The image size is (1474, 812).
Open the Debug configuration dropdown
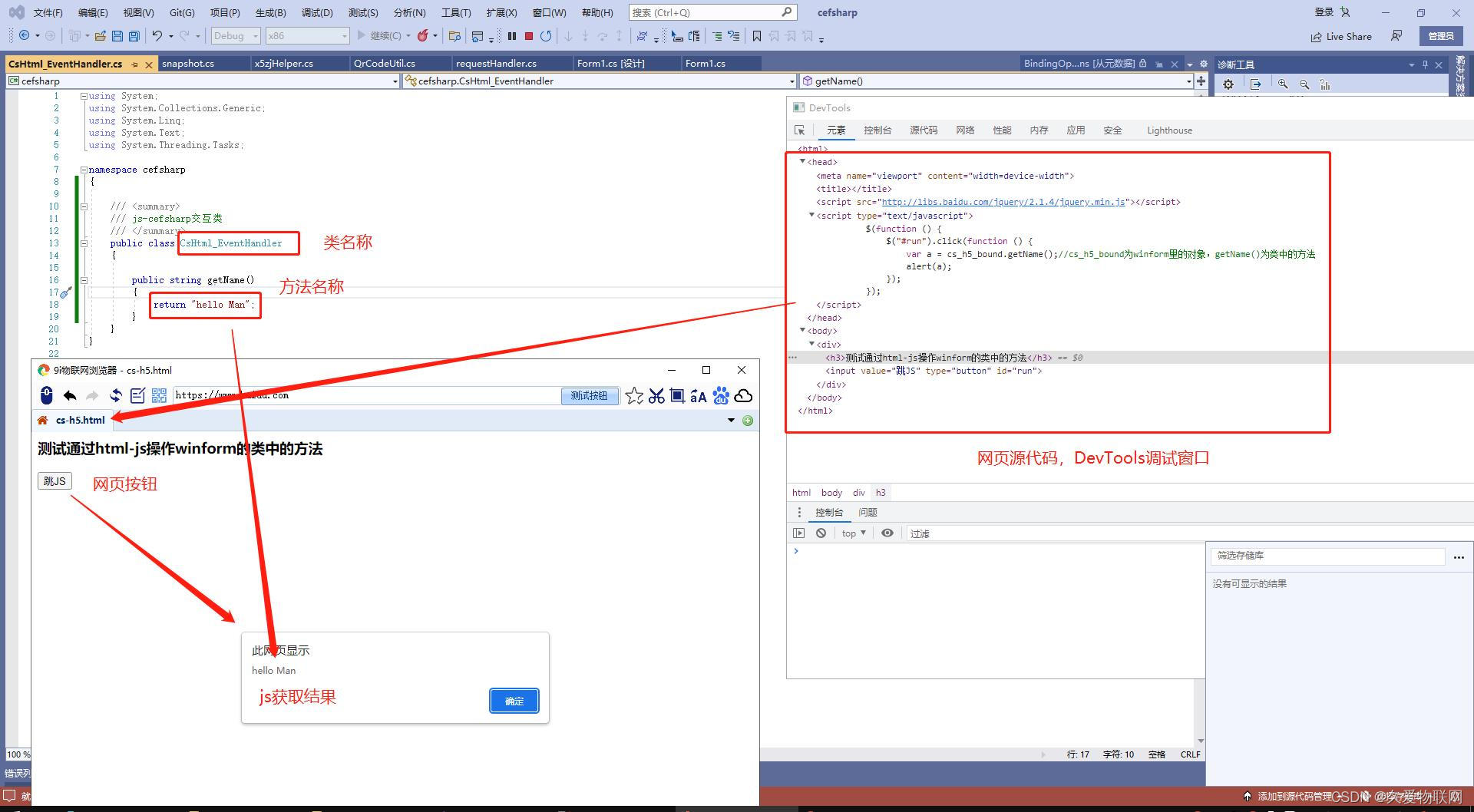pos(235,35)
